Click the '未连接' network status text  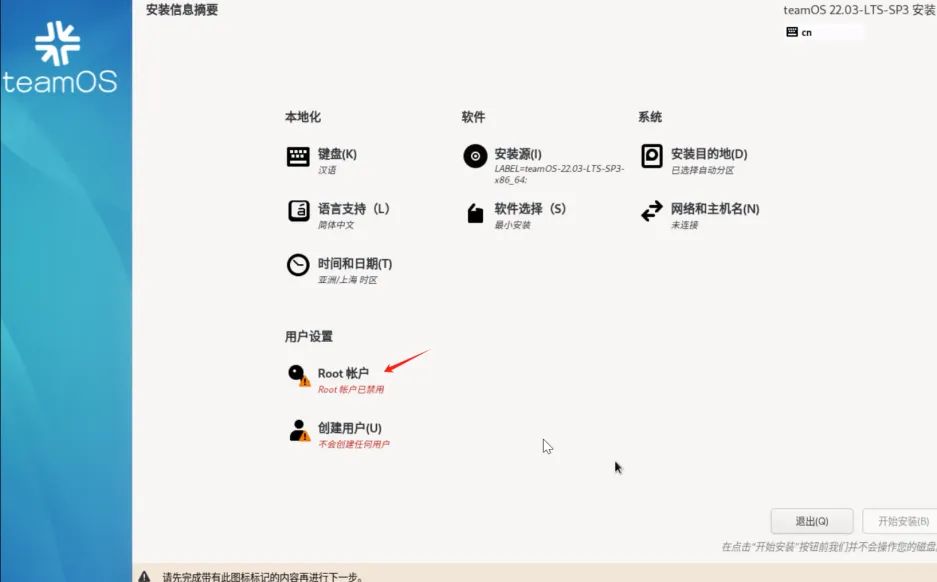[x=684, y=225]
